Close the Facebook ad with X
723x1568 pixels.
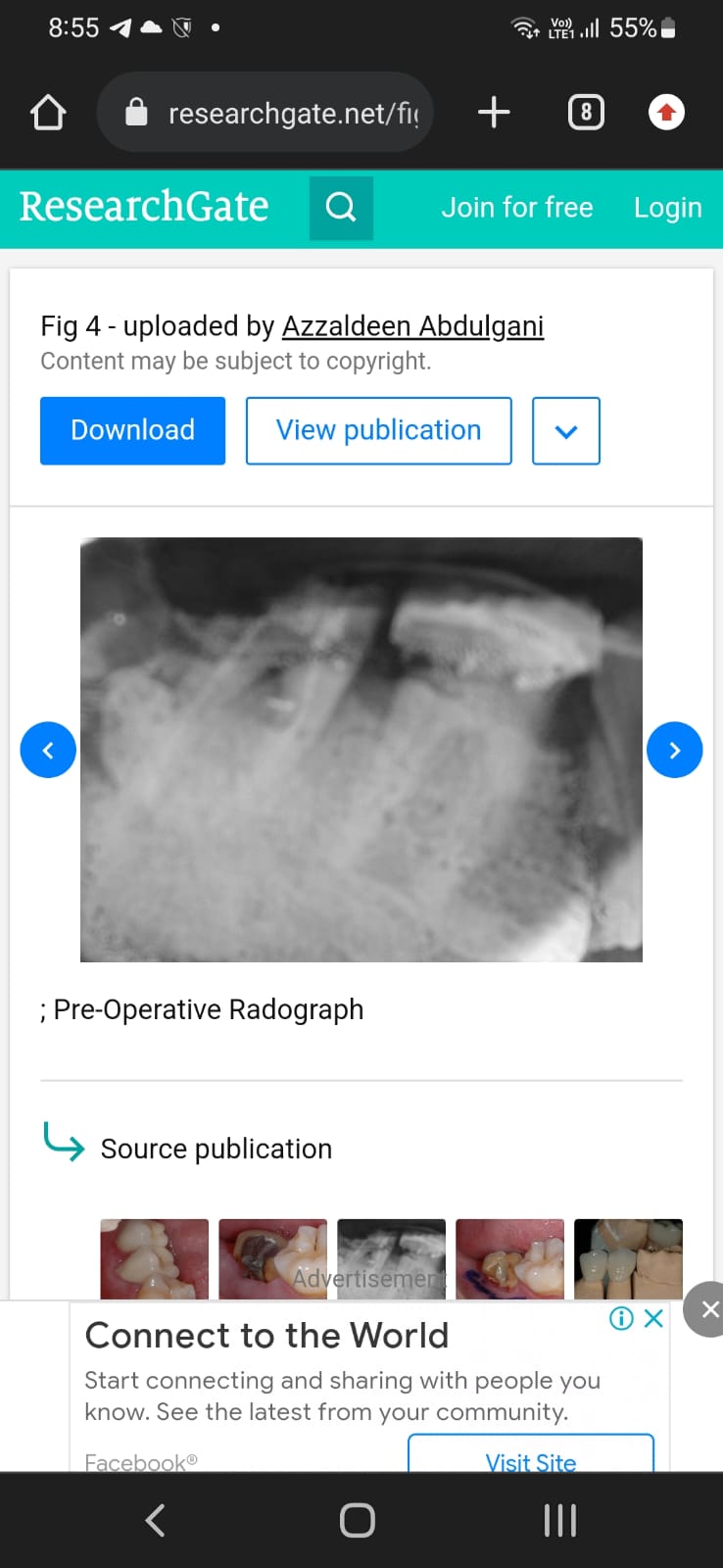coord(653,1318)
